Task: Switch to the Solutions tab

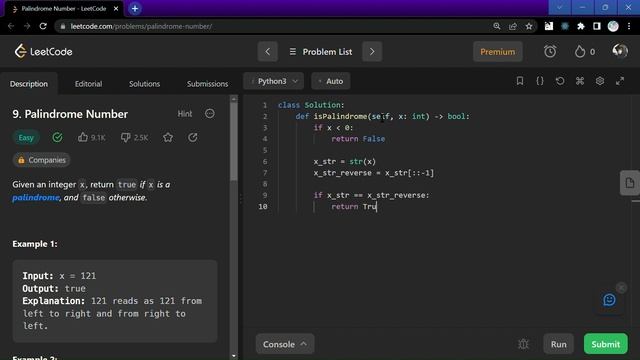Action: tap(144, 84)
